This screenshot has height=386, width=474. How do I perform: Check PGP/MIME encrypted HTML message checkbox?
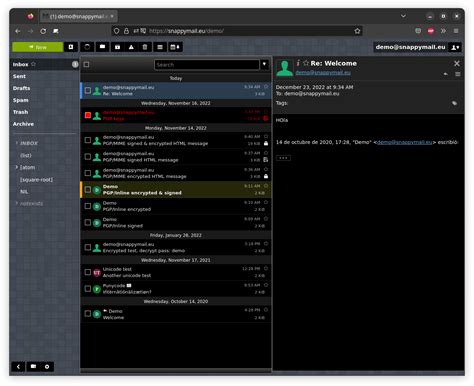click(88, 173)
